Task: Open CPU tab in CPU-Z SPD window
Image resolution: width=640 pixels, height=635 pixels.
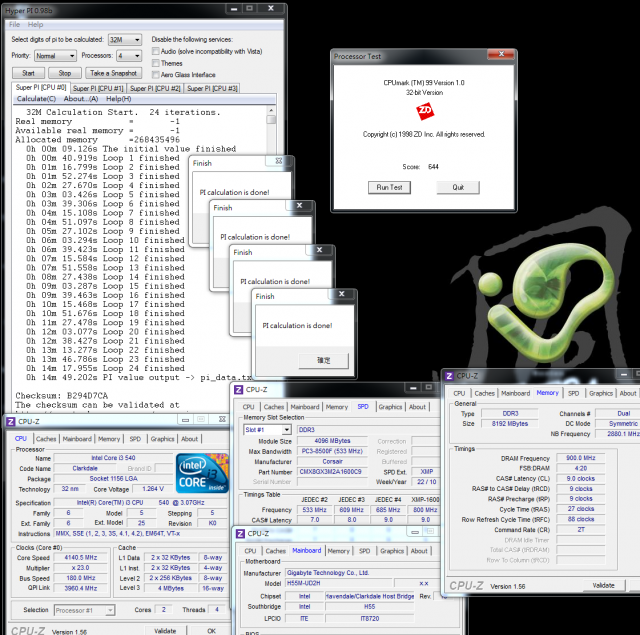Action: [248, 407]
